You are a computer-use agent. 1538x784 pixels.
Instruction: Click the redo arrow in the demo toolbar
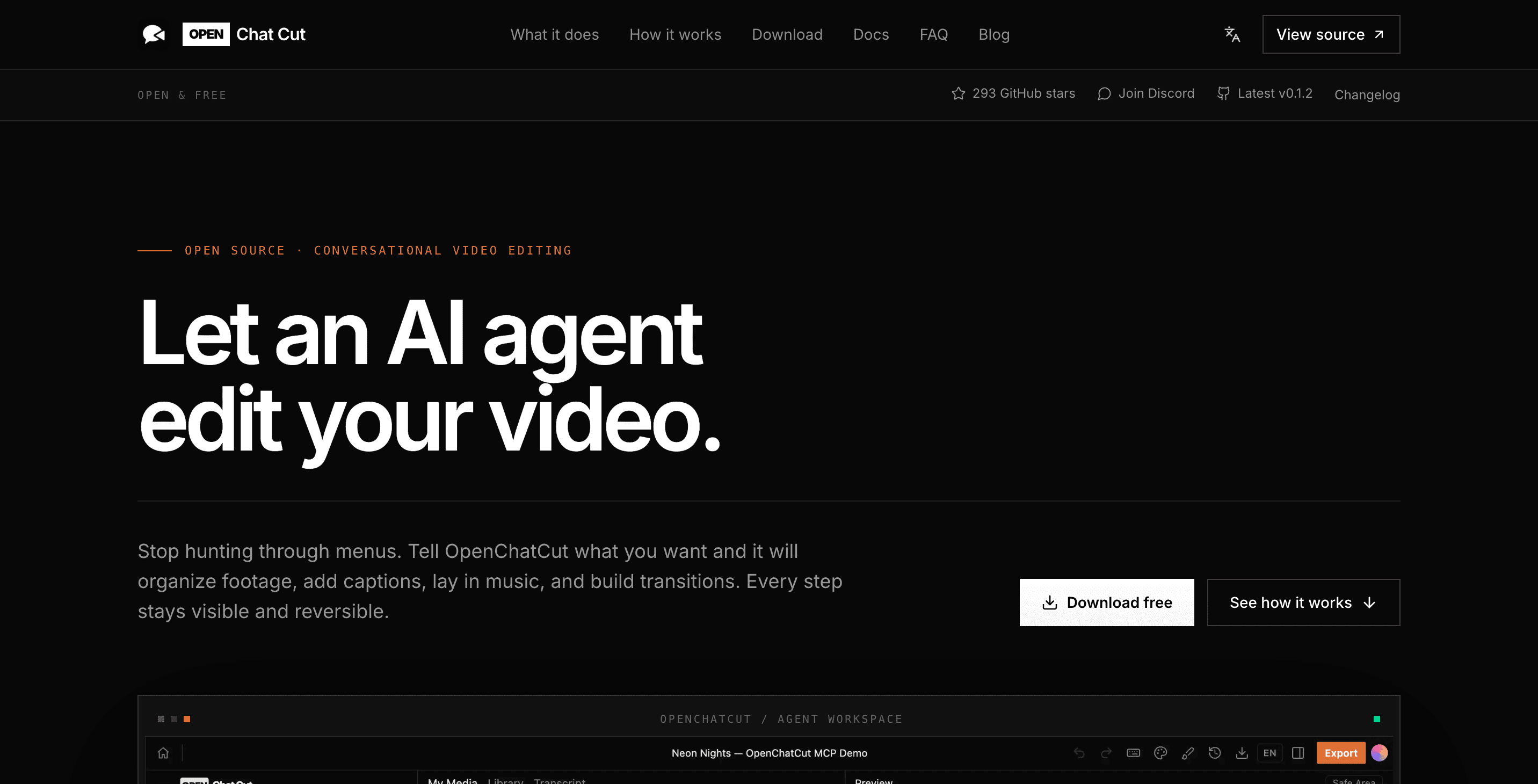point(1106,753)
